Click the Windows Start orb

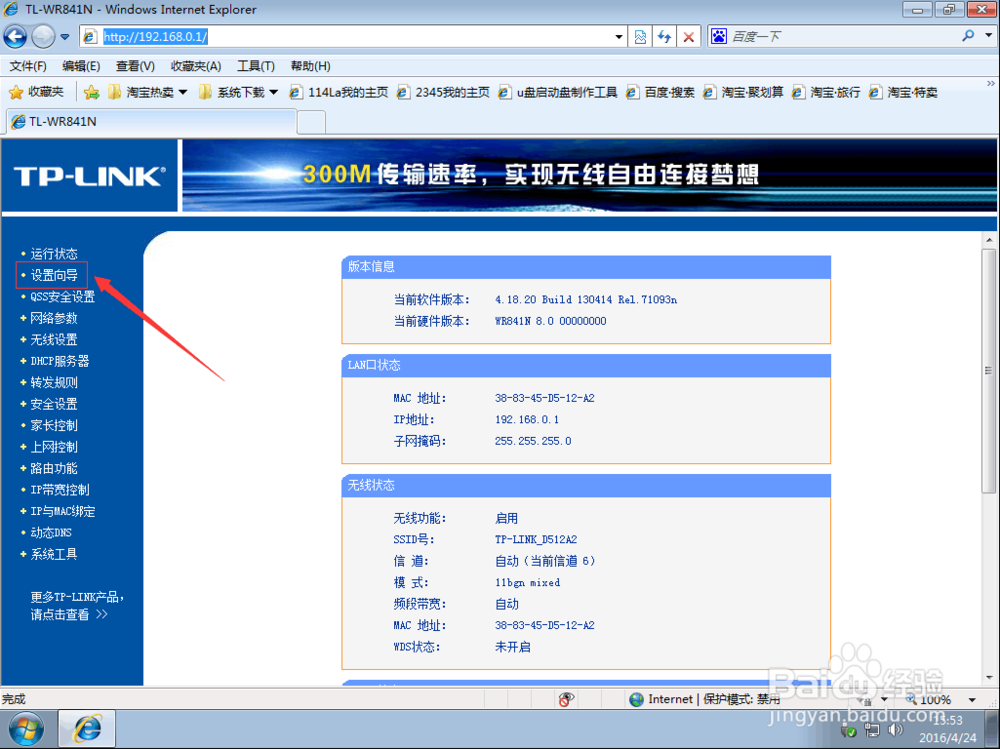27,728
